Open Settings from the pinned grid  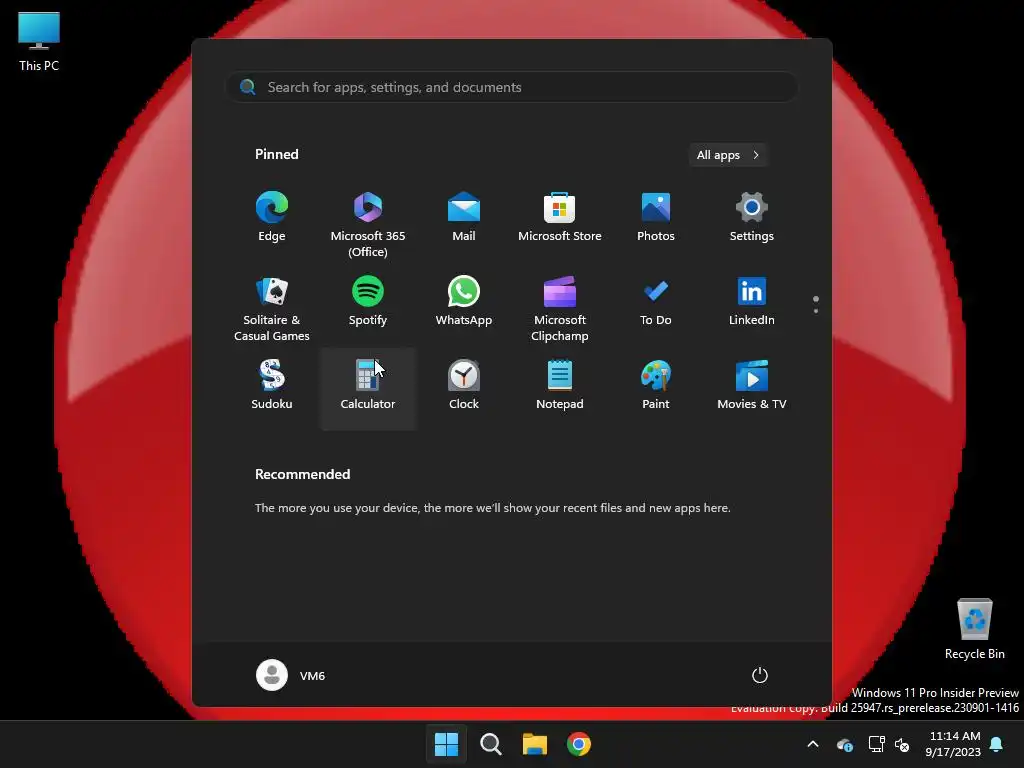pyautogui.click(x=752, y=217)
